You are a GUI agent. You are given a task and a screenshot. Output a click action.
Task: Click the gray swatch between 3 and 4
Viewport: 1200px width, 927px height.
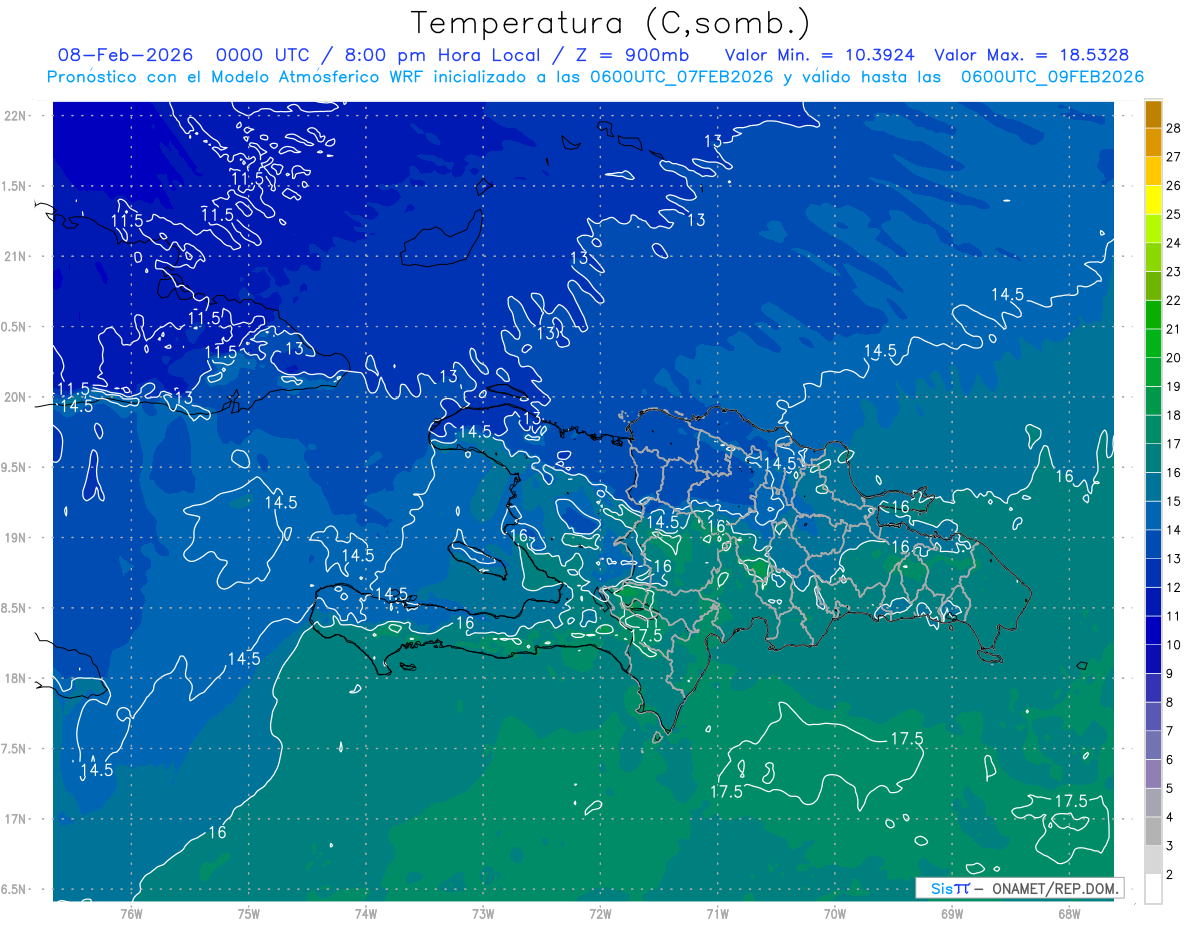tap(1153, 831)
